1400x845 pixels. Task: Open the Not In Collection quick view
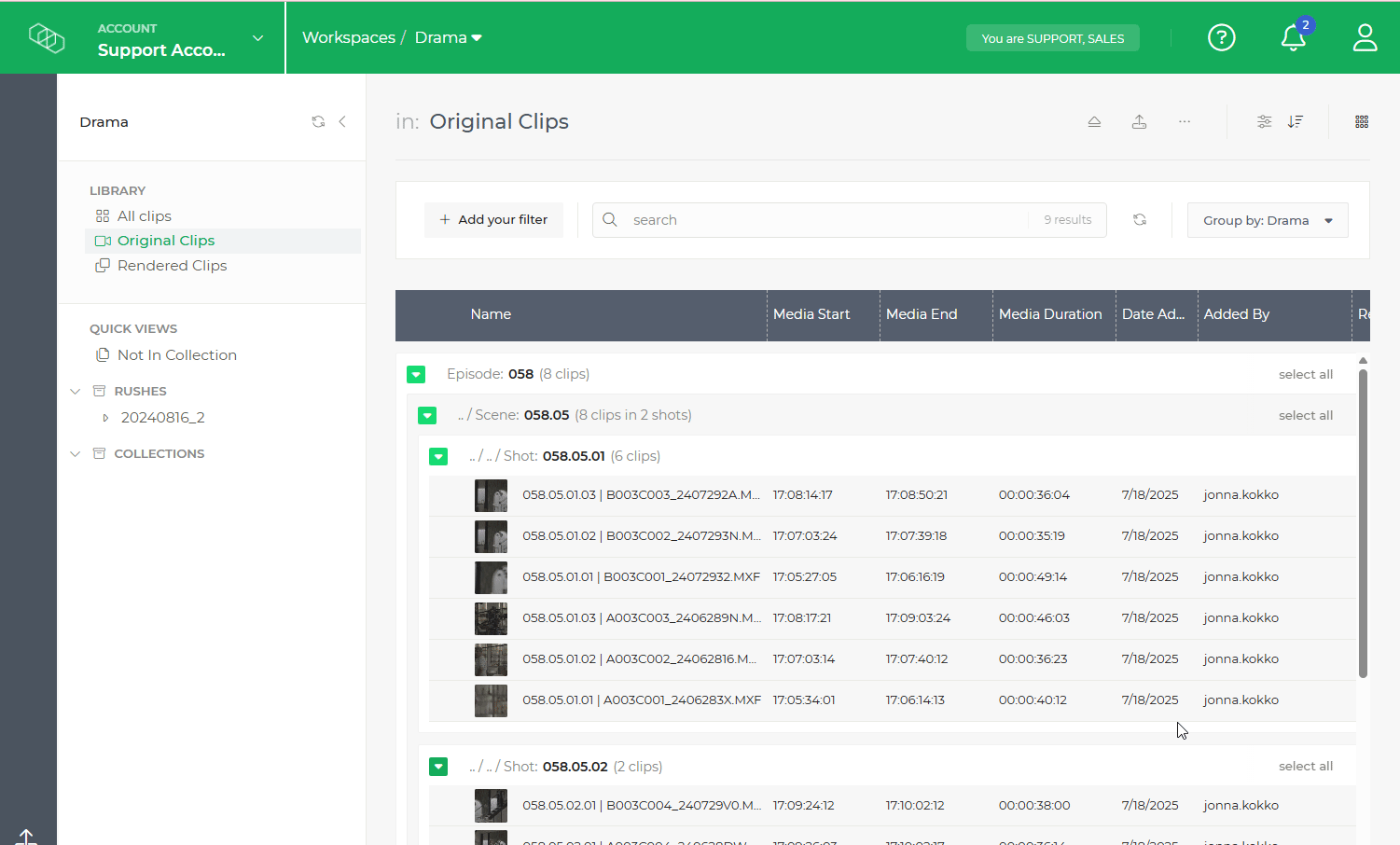coord(176,354)
